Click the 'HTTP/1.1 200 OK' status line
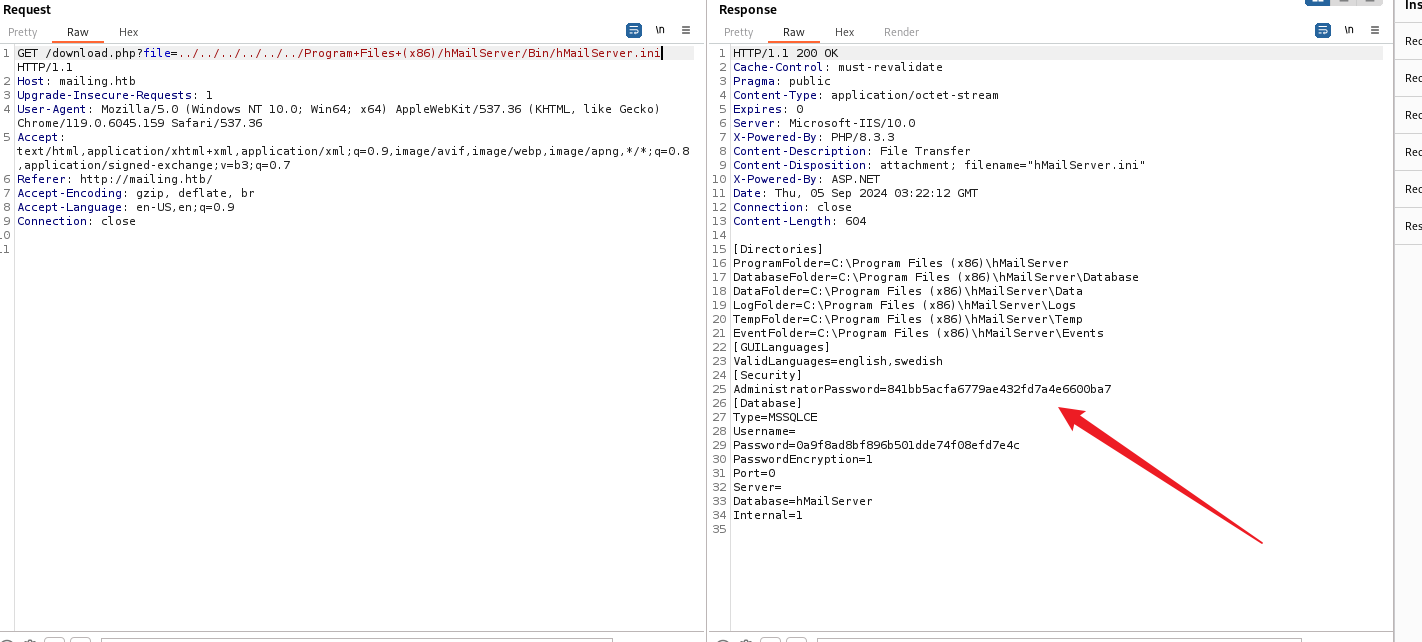This screenshot has width=1422, height=642. tap(786, 53)
